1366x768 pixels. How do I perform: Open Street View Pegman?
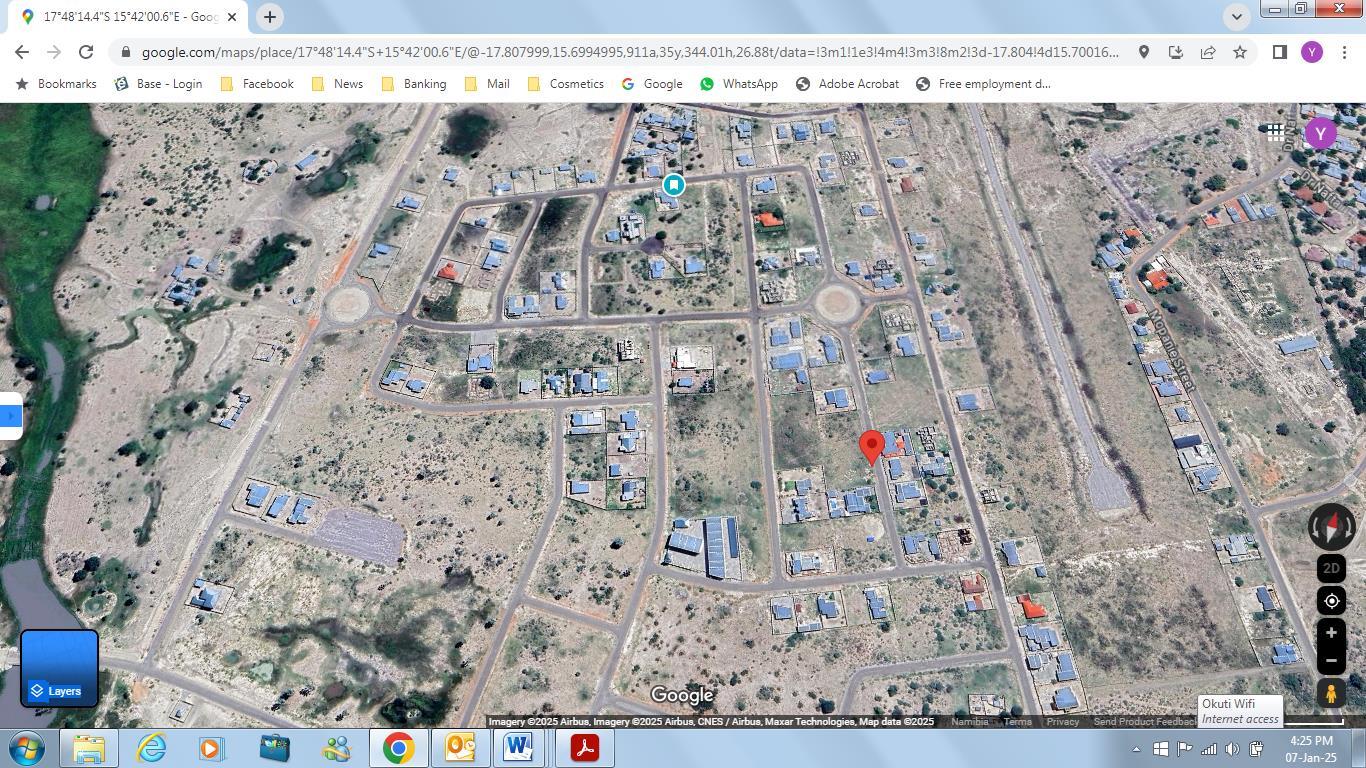[x=1331, y=692]
